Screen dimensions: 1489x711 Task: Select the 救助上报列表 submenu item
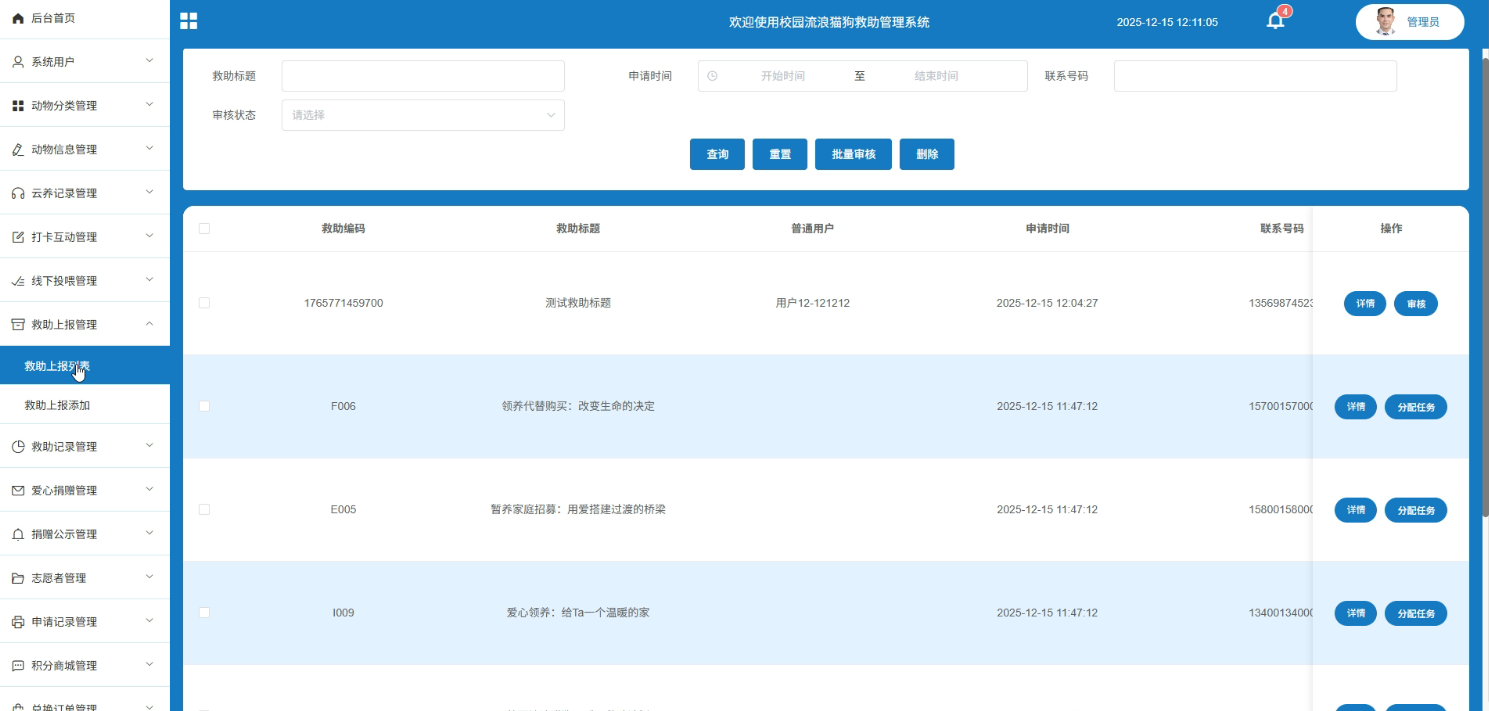85,366
